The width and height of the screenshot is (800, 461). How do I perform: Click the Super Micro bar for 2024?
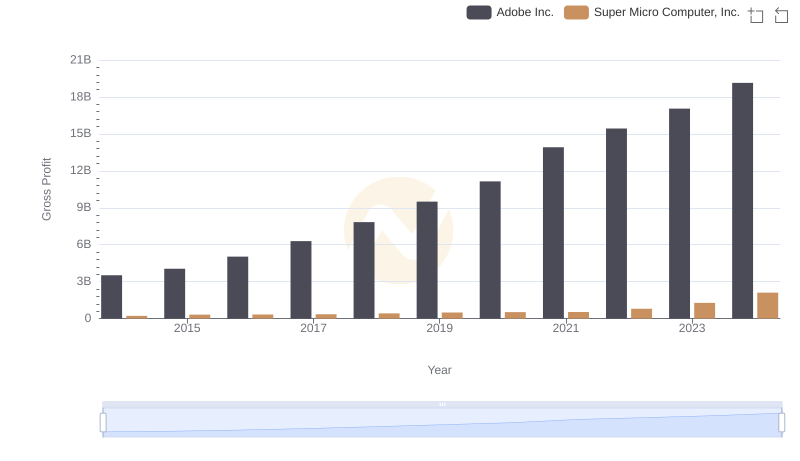(x=767, y=305)
